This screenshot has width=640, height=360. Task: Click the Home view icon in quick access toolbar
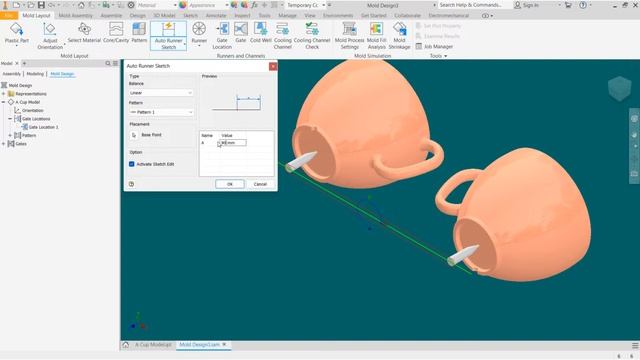tap(81, 5)
